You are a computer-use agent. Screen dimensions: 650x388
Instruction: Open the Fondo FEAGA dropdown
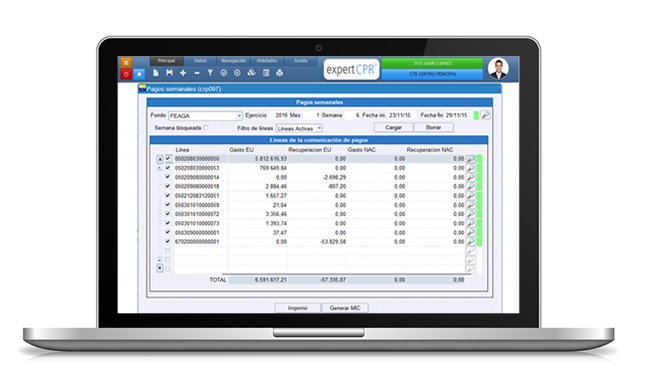point(239,116)
